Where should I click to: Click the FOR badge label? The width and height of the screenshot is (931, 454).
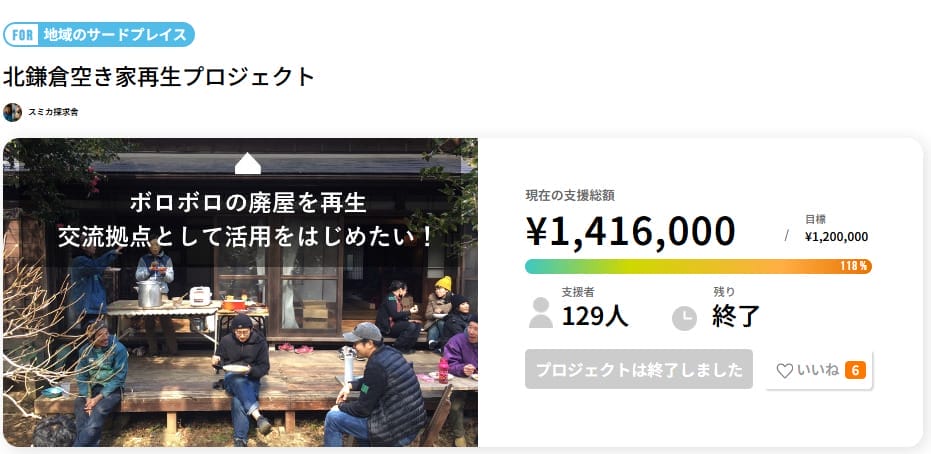(x=22, y=35)
